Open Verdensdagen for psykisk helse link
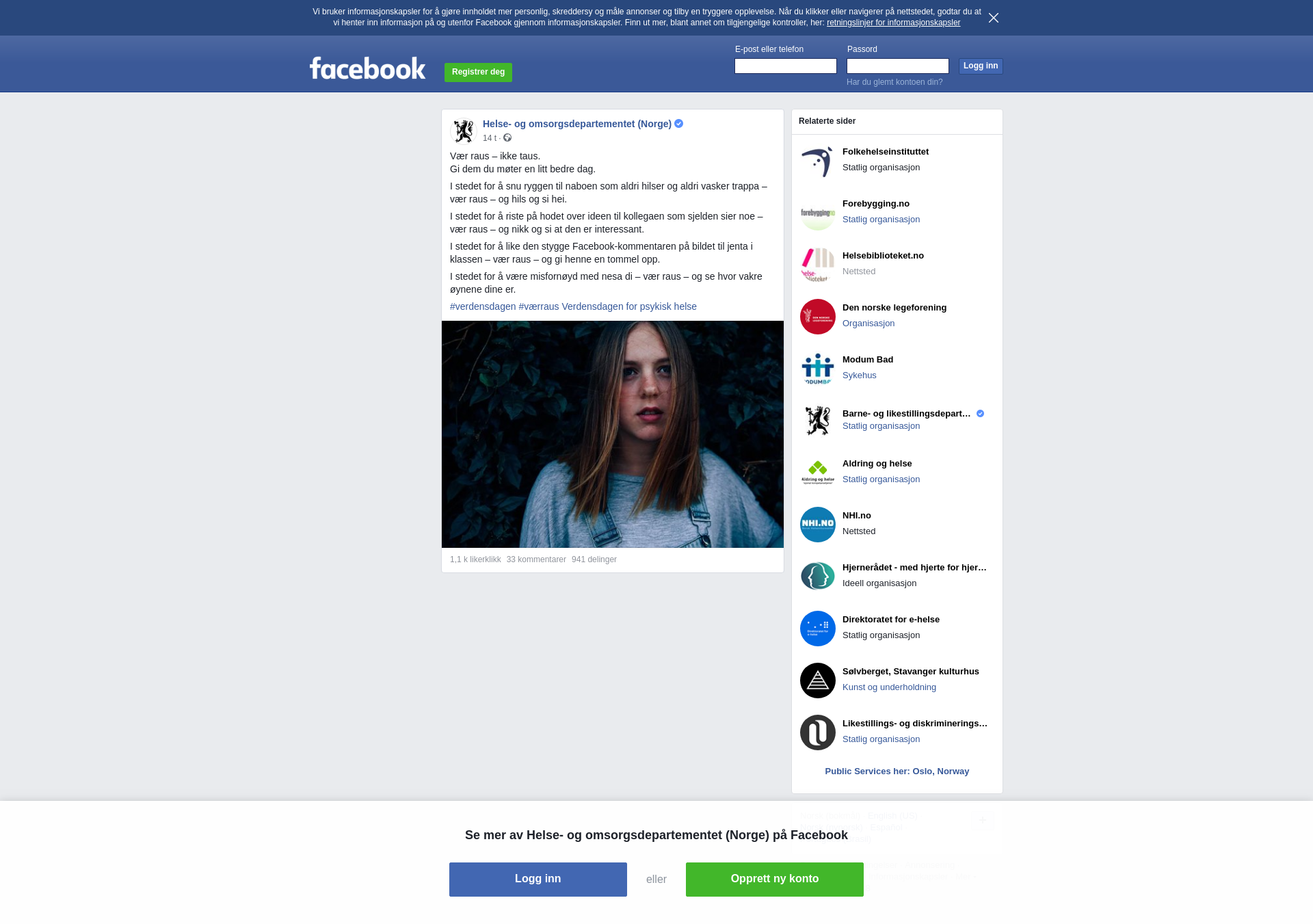 coord(629,306)
